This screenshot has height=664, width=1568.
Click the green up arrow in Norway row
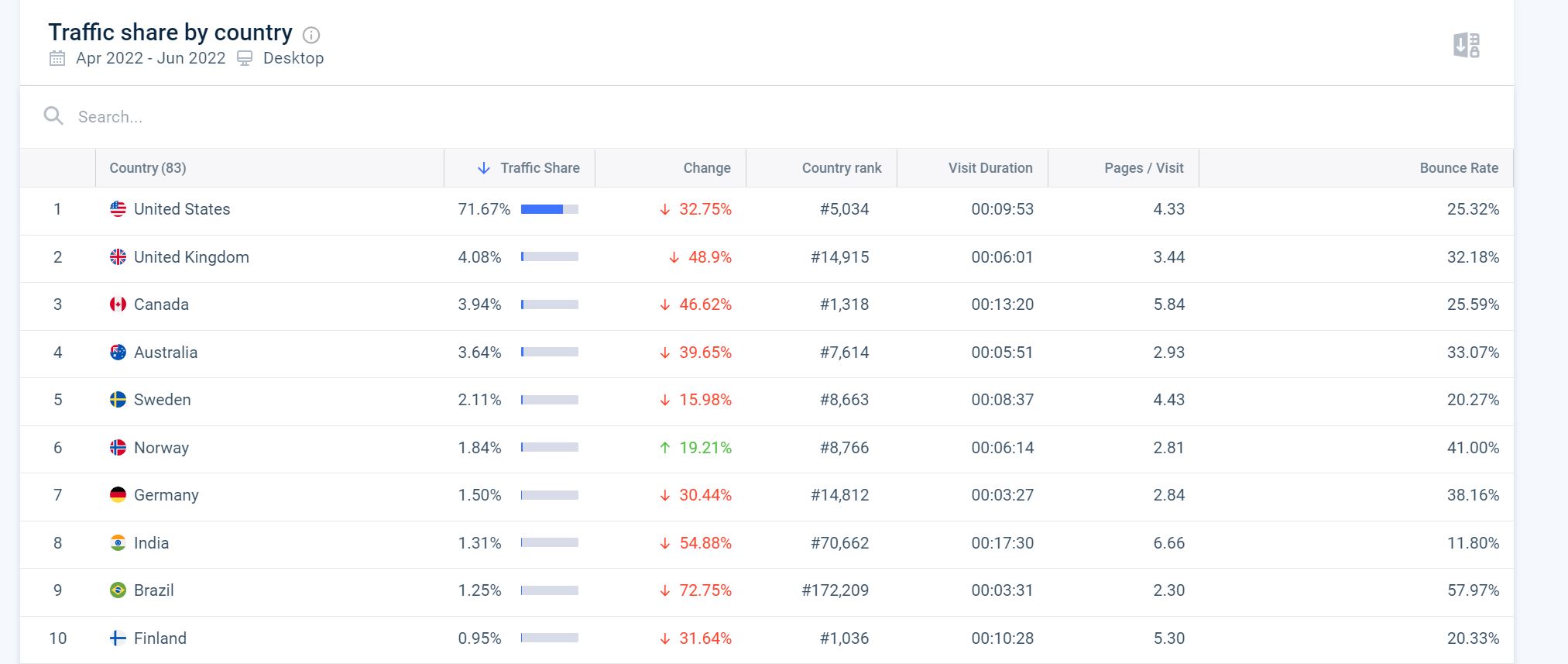coord(665,448)
